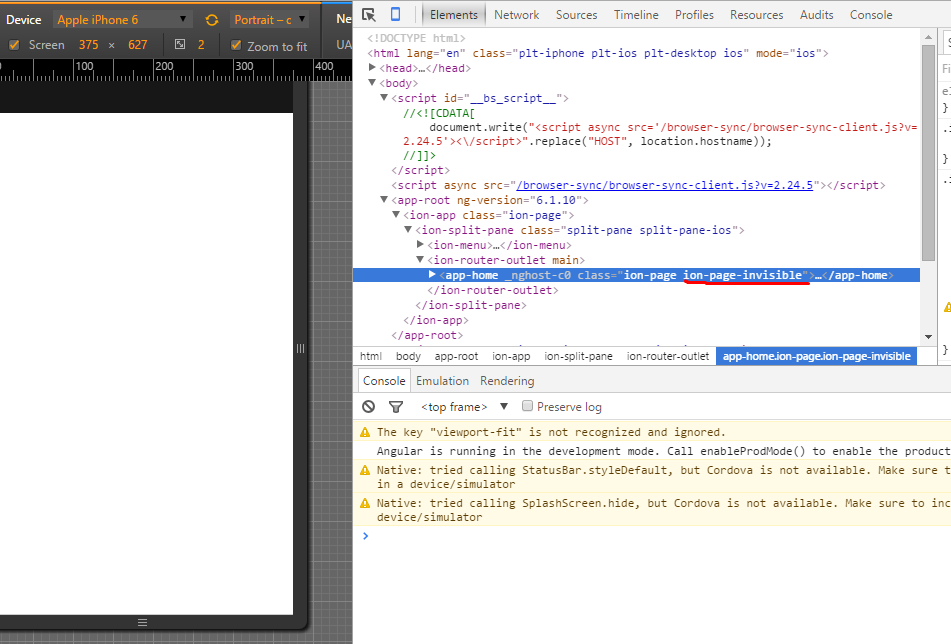Toggle the Zoom to fit checkbox

tap(237, 45)
